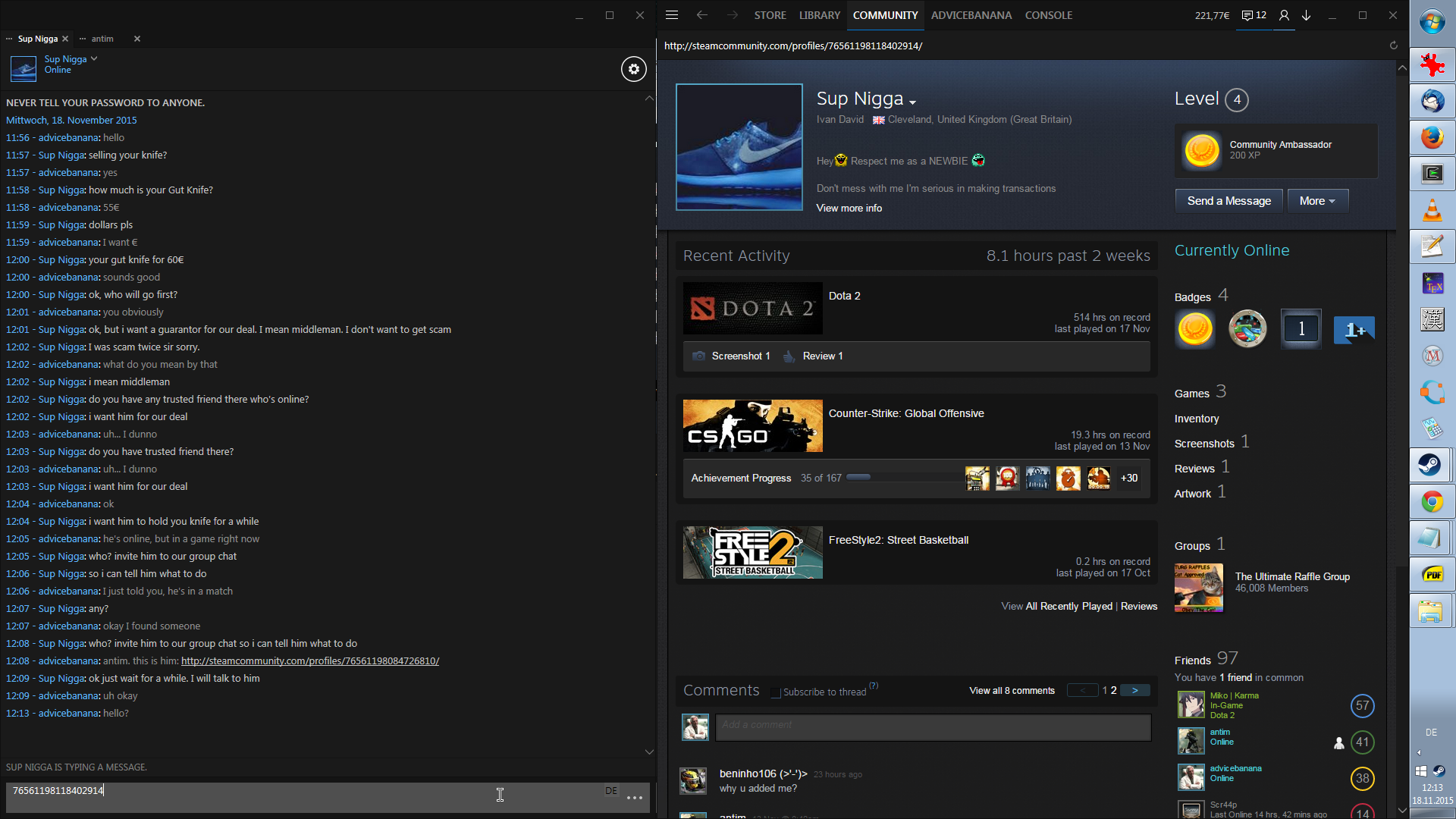1456x819 pixels.
Task: Click the Steam hamburger menu icon
Action: (671, 15)
